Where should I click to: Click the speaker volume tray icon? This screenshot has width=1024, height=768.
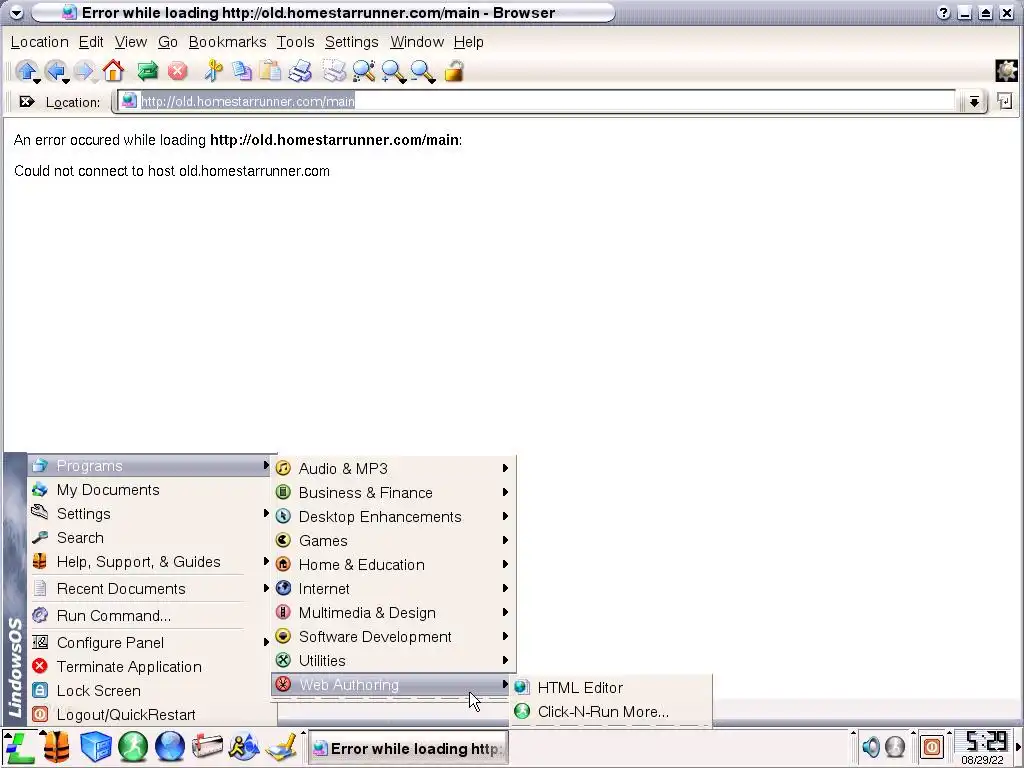tap(871, 746)
